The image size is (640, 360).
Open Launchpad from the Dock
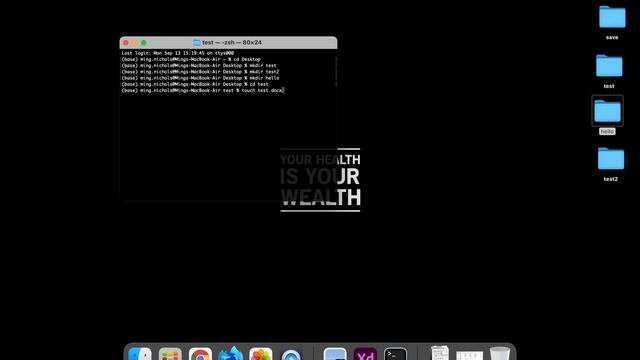click(170, 354)
